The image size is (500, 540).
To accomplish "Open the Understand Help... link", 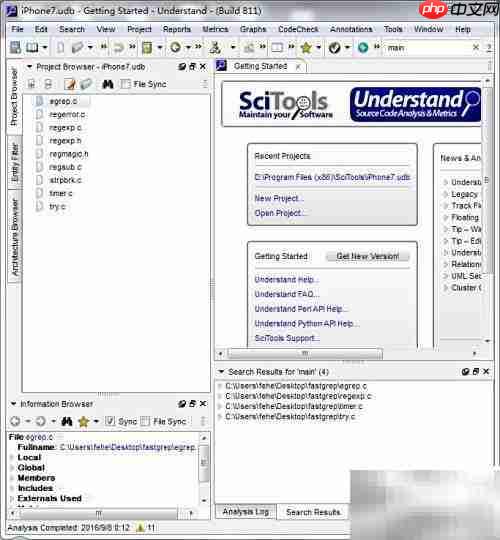I will pos(287,280).
